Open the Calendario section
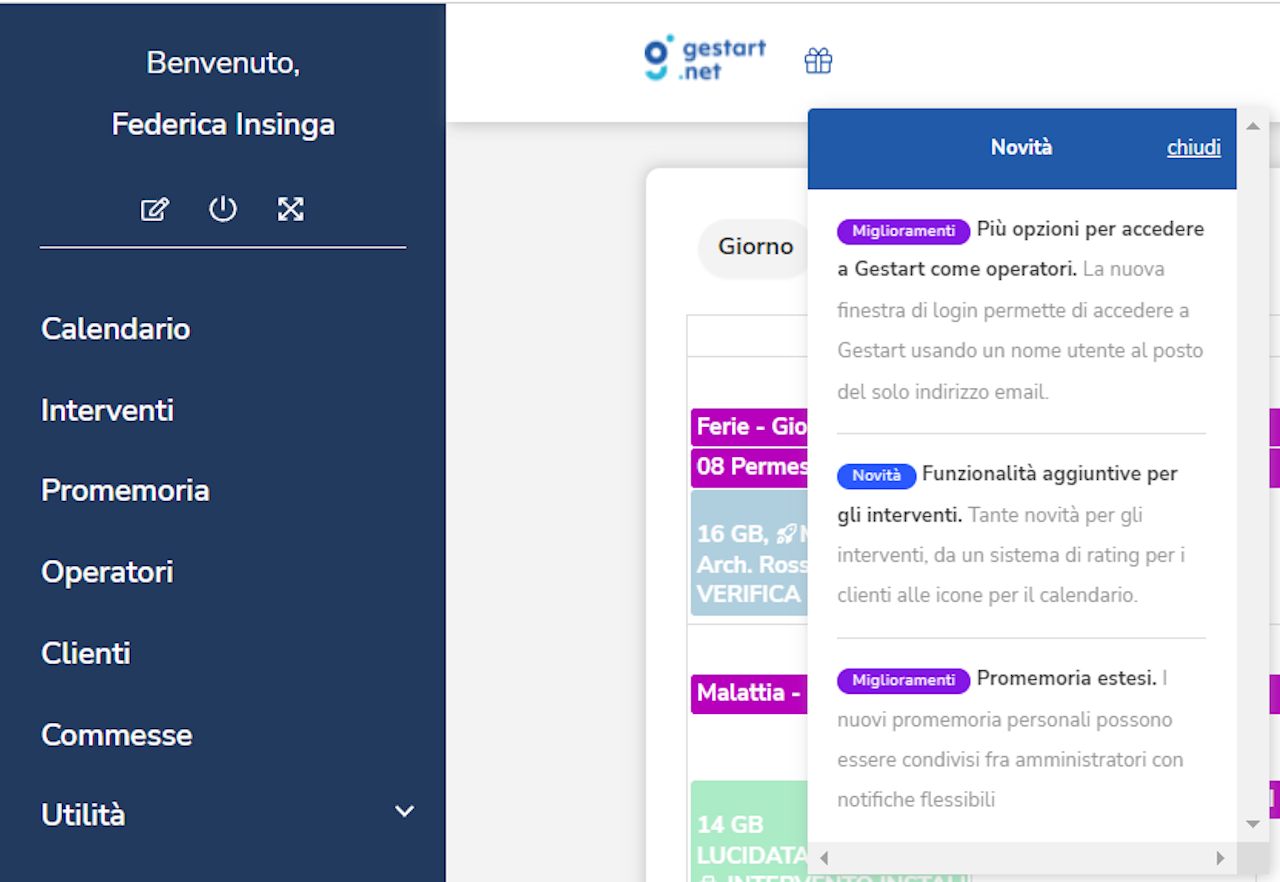This screenshot has width=1280, height=882. pos(115,328)
